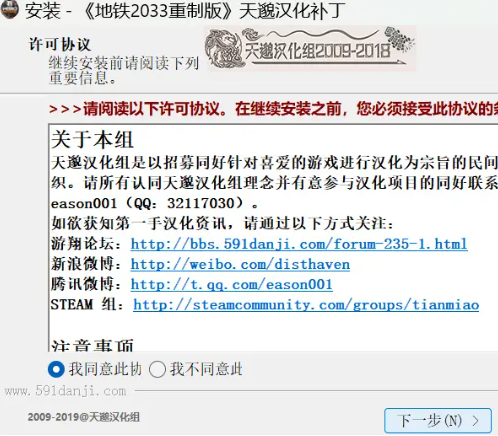This screenshot has height=436, width=498.
Task: Click the 关于本组 heading in license text
Action: [x=92, y=139]
